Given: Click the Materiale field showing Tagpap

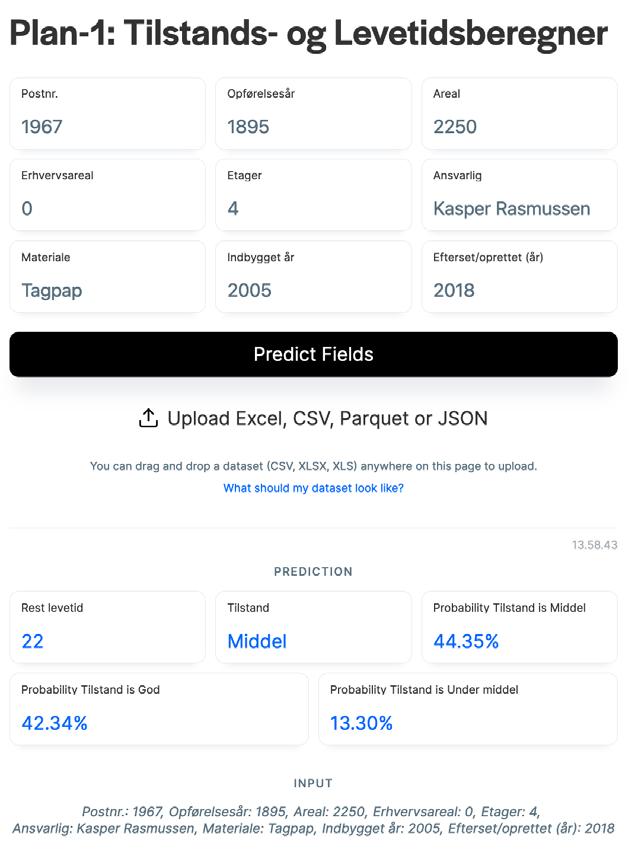Looking at the screenshot, I should pos(108,277).
